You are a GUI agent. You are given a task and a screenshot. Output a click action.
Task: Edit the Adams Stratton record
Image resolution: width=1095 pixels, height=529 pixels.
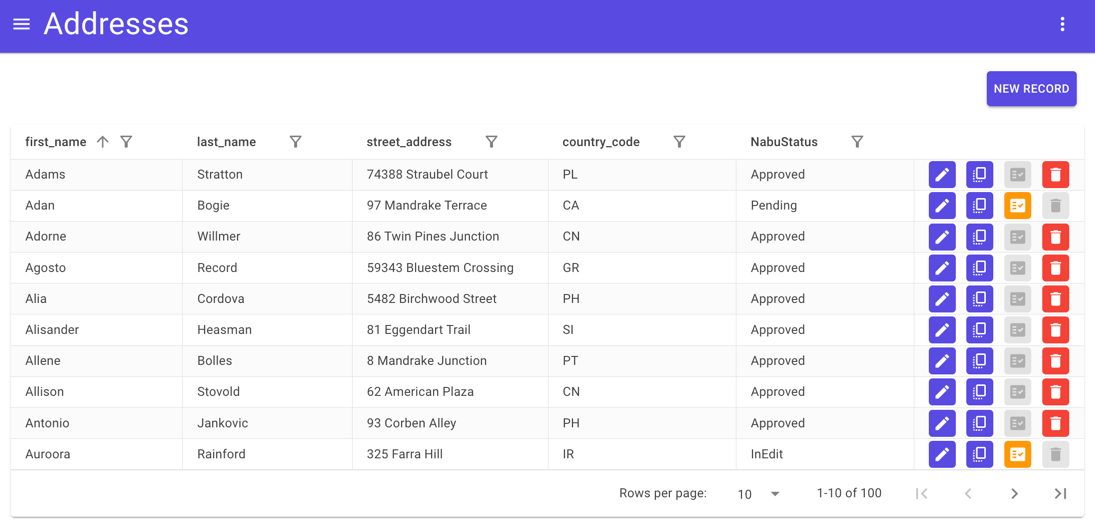tap(942, 174)
